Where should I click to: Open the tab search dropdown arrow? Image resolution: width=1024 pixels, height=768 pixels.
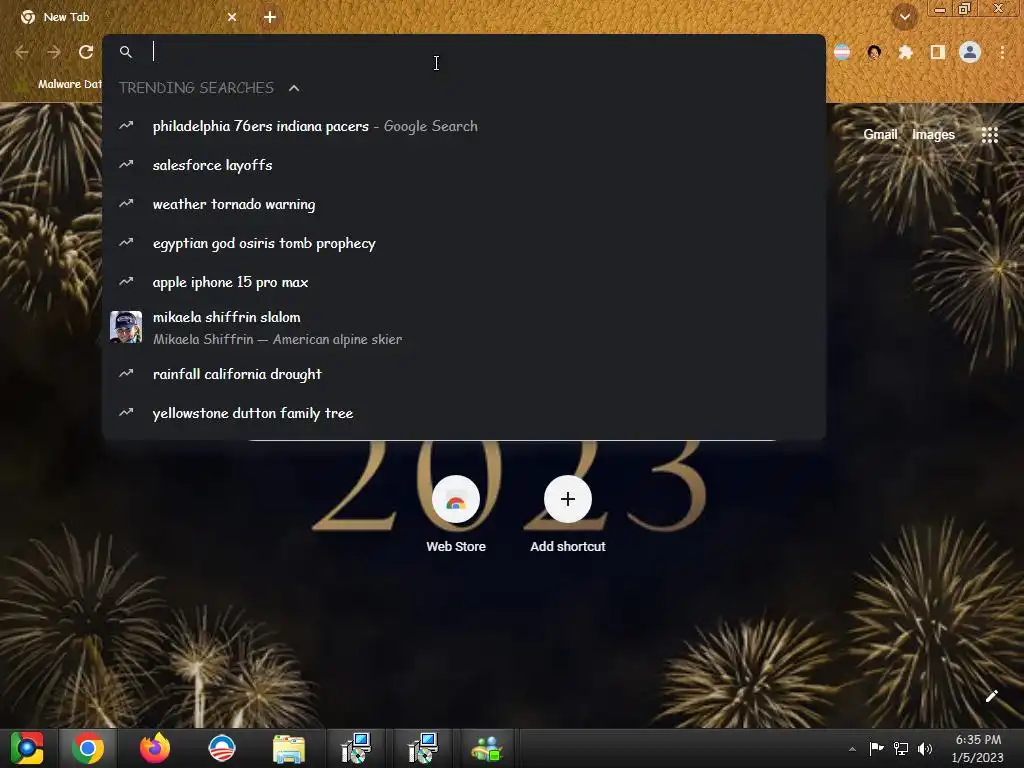pos(904,17)
